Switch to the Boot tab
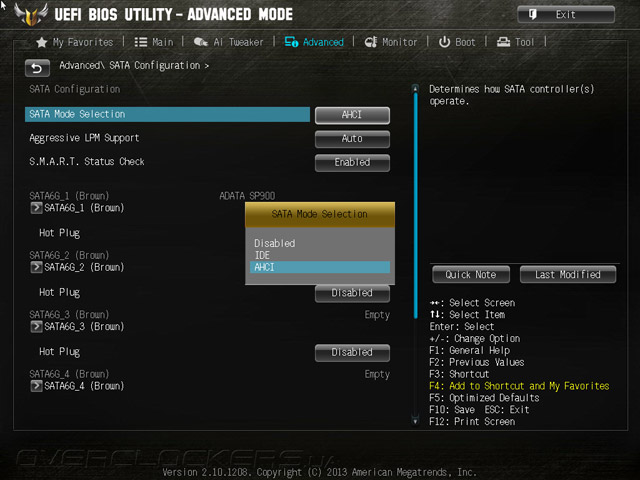Viewport: 640px width, 480px height. click(x=457, y=42)
